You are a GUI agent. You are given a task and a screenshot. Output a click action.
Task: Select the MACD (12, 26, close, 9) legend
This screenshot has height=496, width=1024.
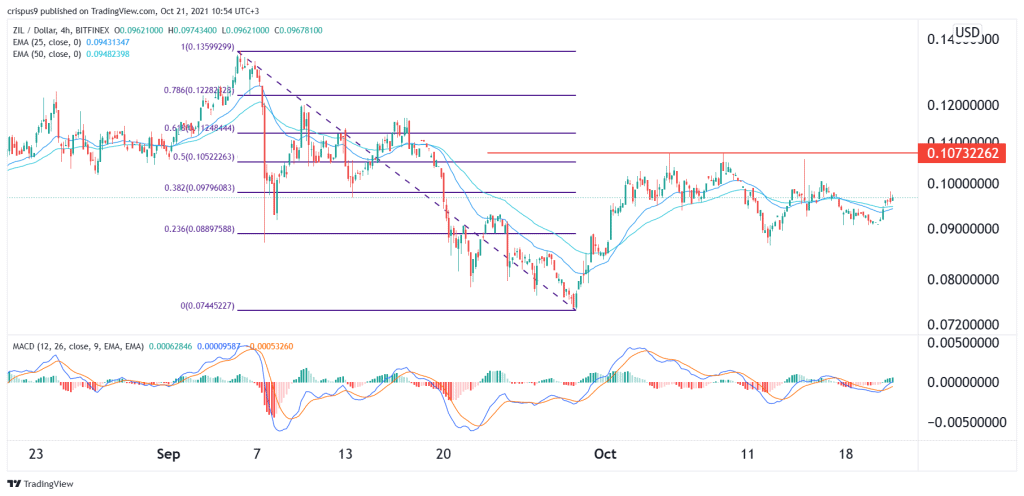pos(76,345)
